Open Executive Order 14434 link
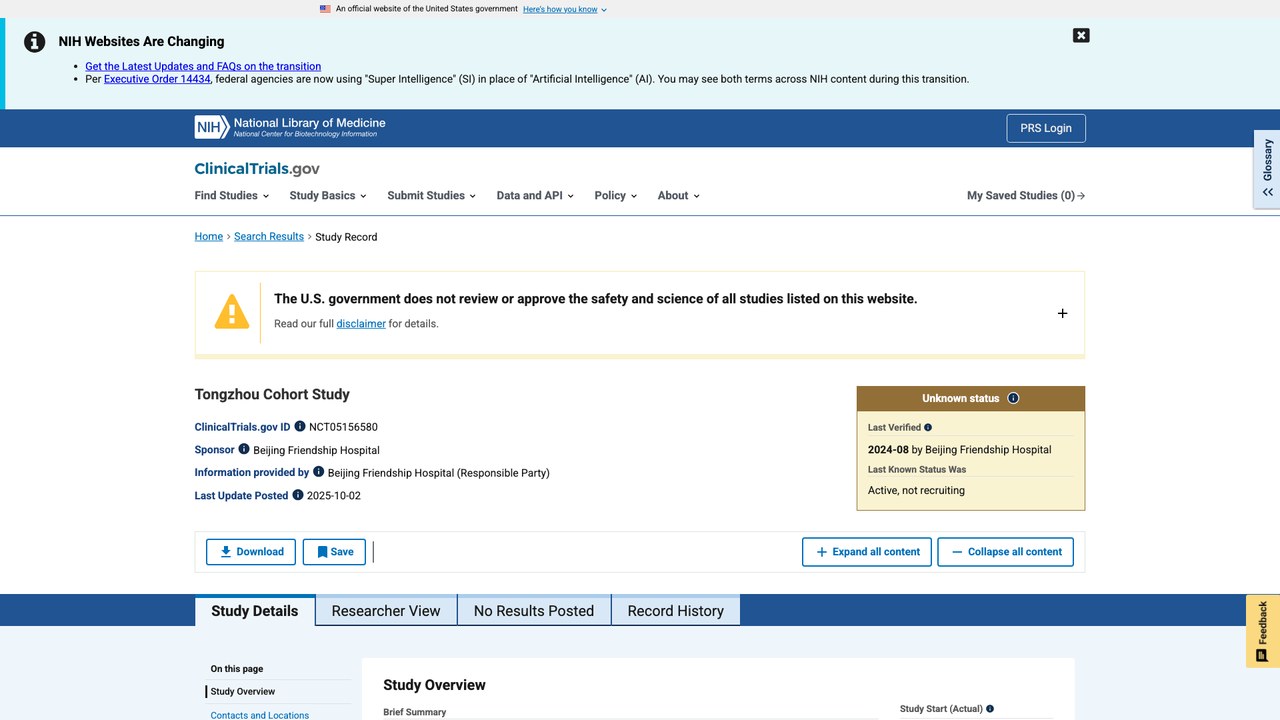The width and height of the screenshot is (1280, 720). [157, 79]
